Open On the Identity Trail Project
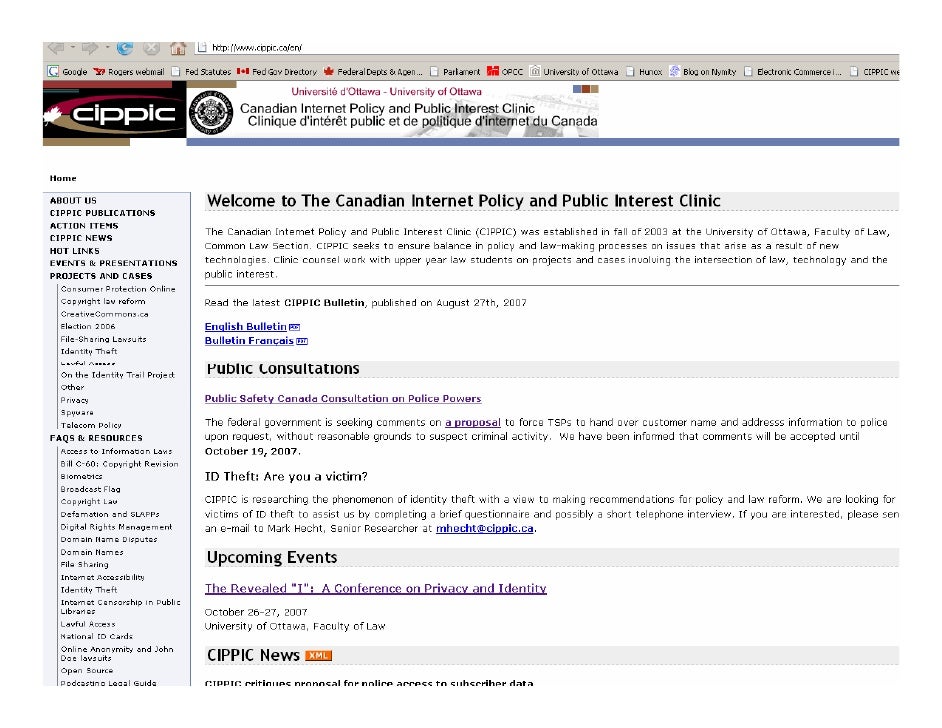This screenshot has height=728, width=942. click(117, 375)
